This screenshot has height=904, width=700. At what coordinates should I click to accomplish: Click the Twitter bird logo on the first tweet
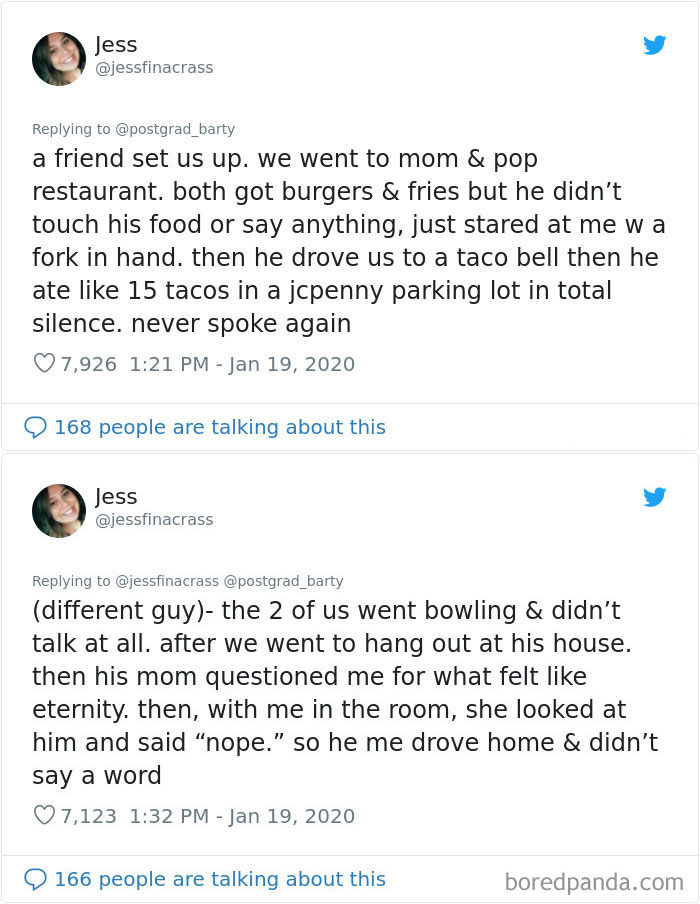pos(655,45)
